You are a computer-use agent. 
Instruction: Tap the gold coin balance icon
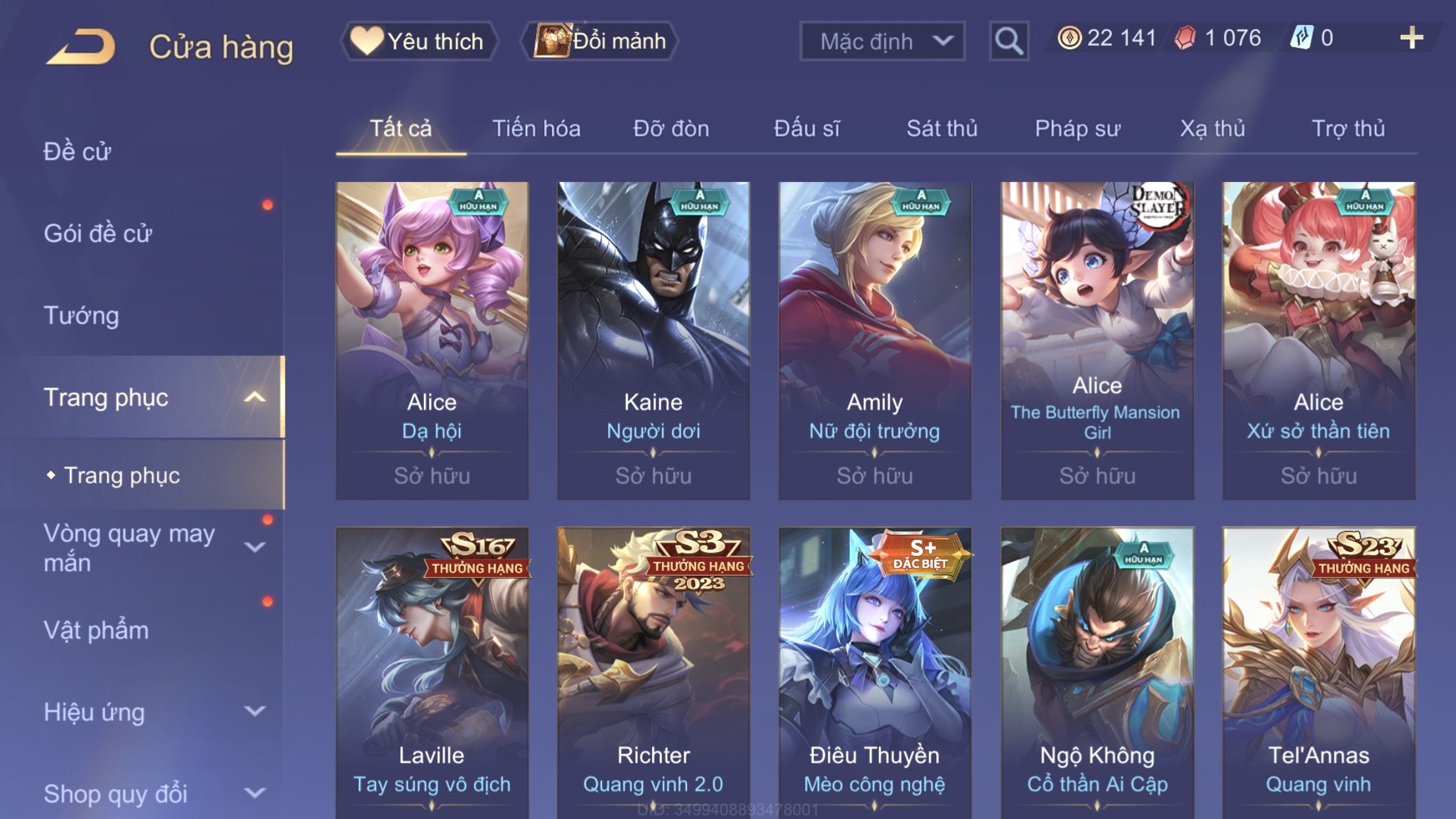(1069, 38)
